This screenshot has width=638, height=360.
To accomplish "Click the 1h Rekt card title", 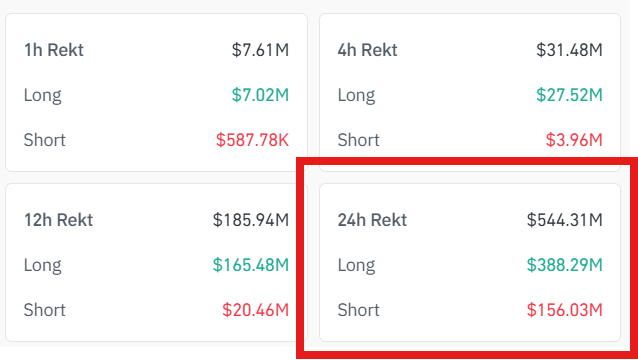I will click(x=54, y=50).
